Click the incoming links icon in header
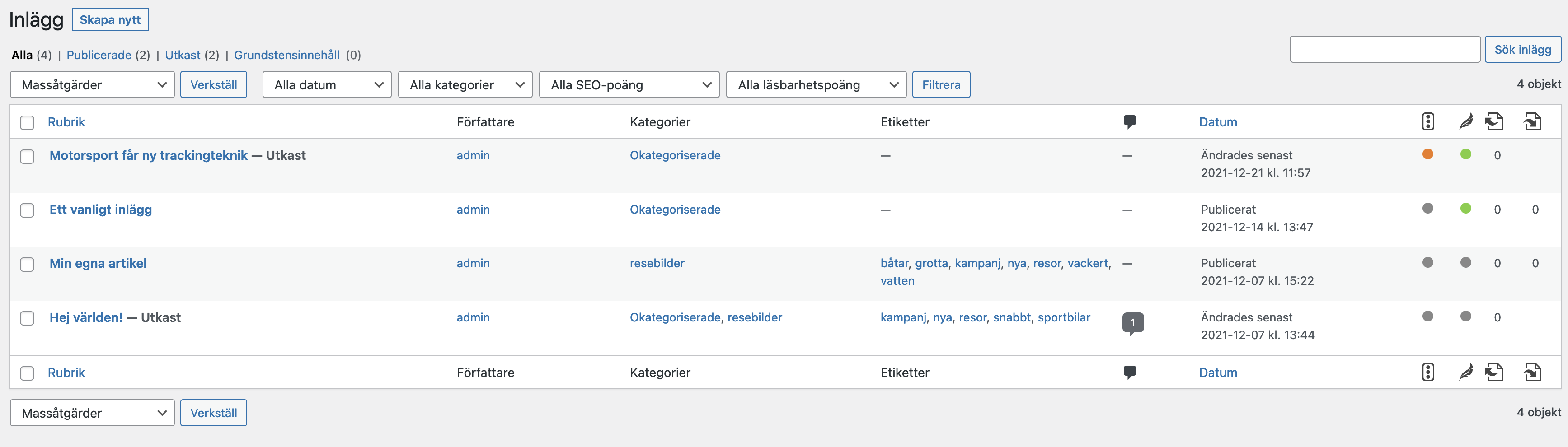 click(1532, 121)
